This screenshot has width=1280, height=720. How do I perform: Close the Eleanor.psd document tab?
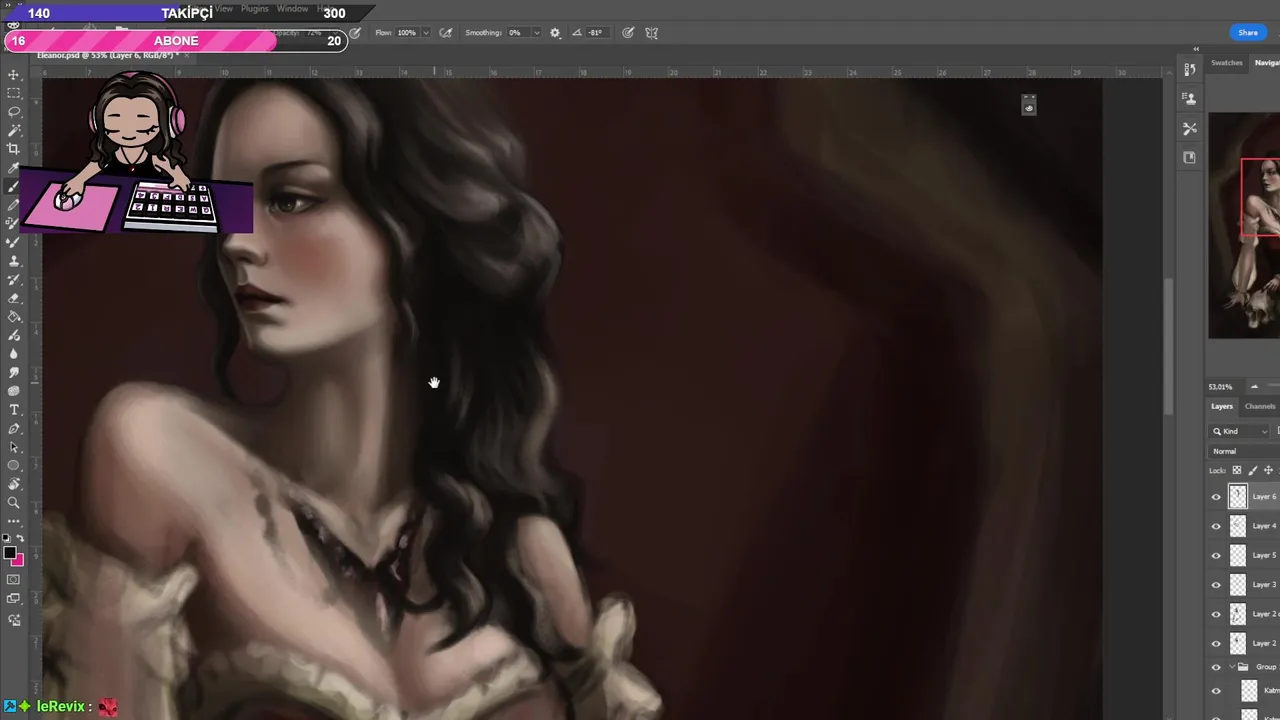click(187, 55)
